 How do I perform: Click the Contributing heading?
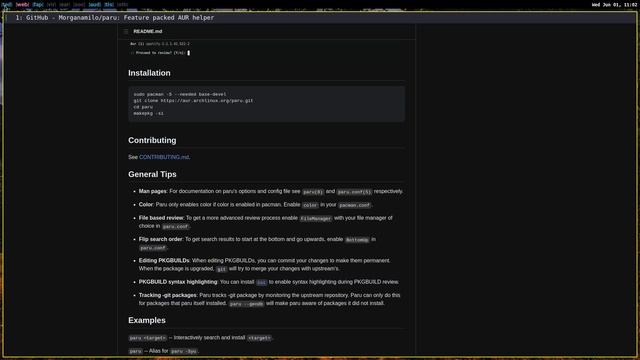tap(152, 140)
